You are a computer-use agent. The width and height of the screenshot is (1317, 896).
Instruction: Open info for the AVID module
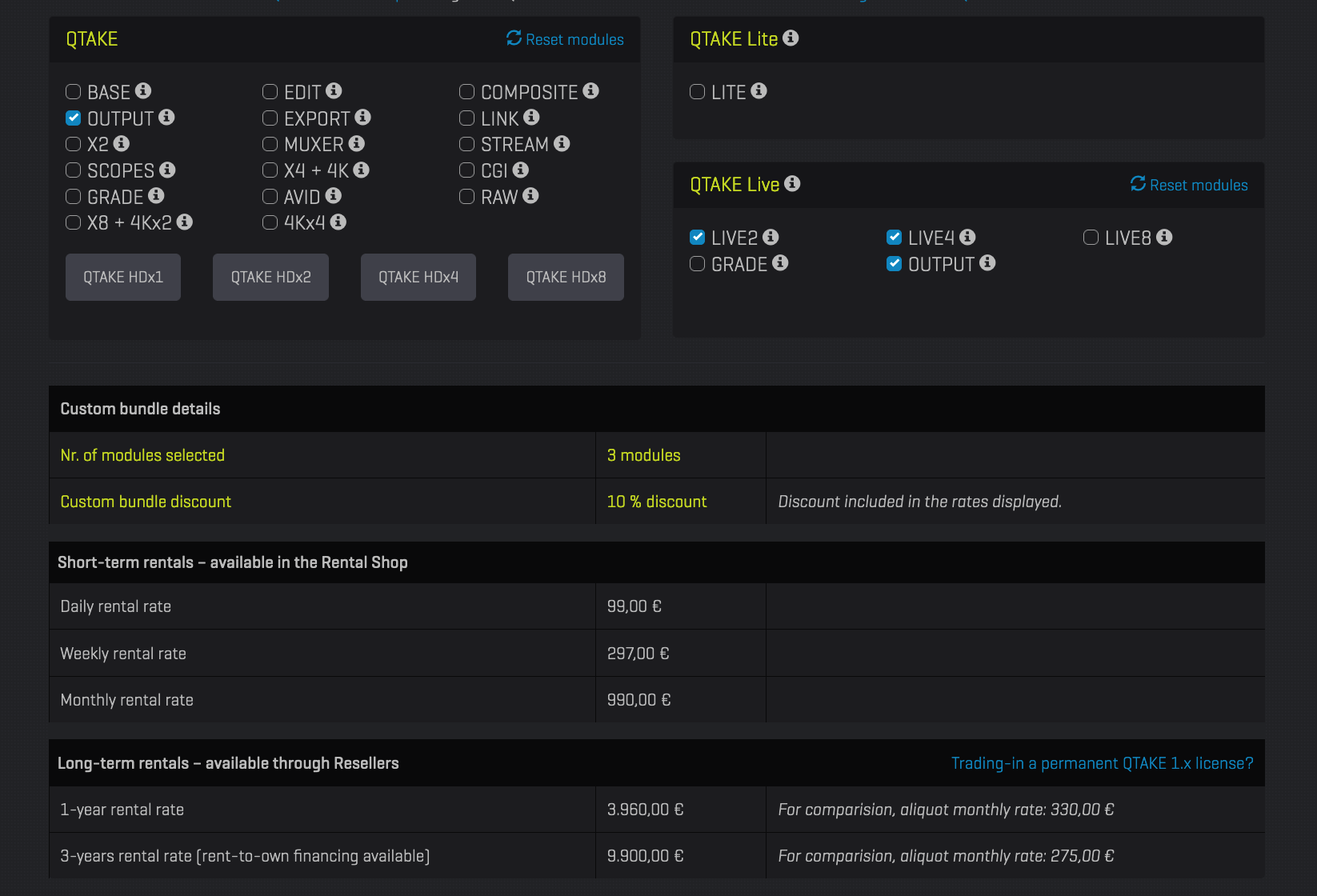coord(331,196)
